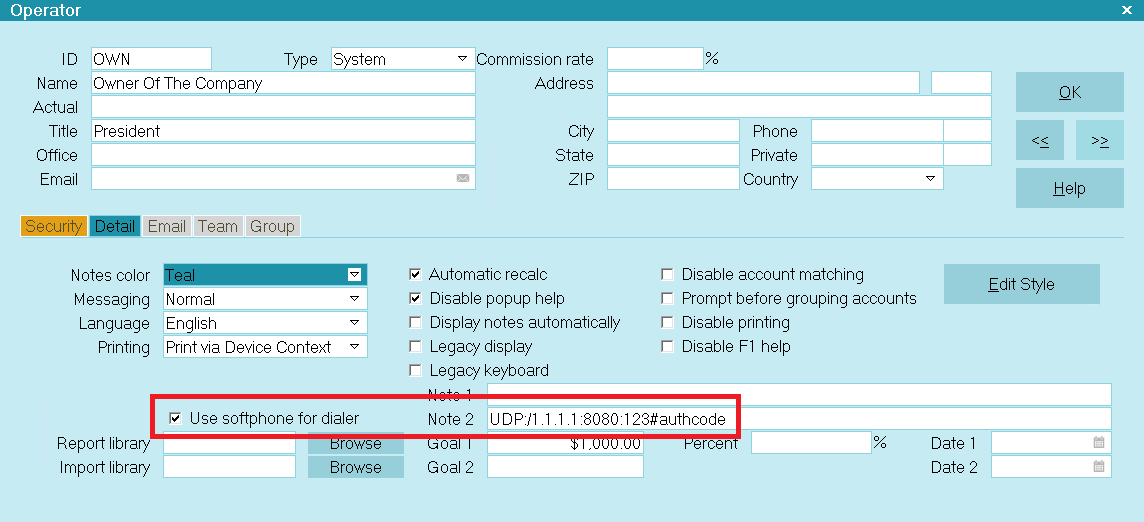The height and width of the screenshot is (522, 1144).
Task: Switch to the Team tab
Action: pos(218,226)
